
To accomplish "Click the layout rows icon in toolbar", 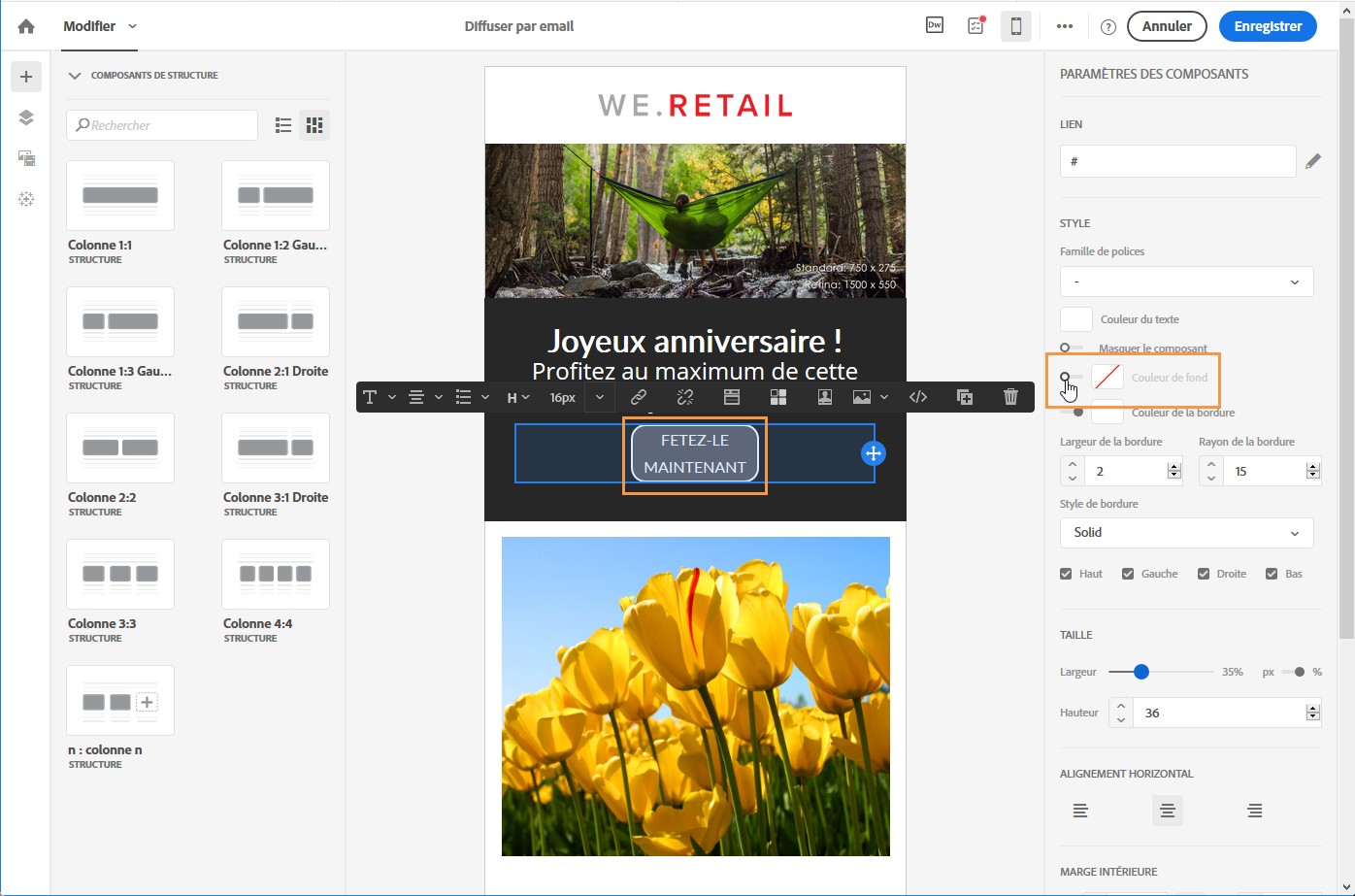I will (732, 397).
